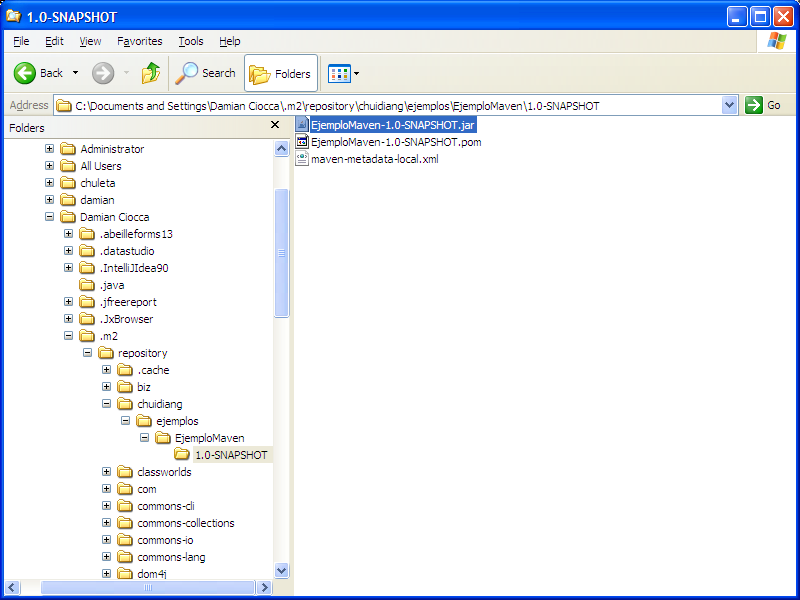The image size is (800, 600).
Task: Open the Search magnifier tool
Action: 205,73
